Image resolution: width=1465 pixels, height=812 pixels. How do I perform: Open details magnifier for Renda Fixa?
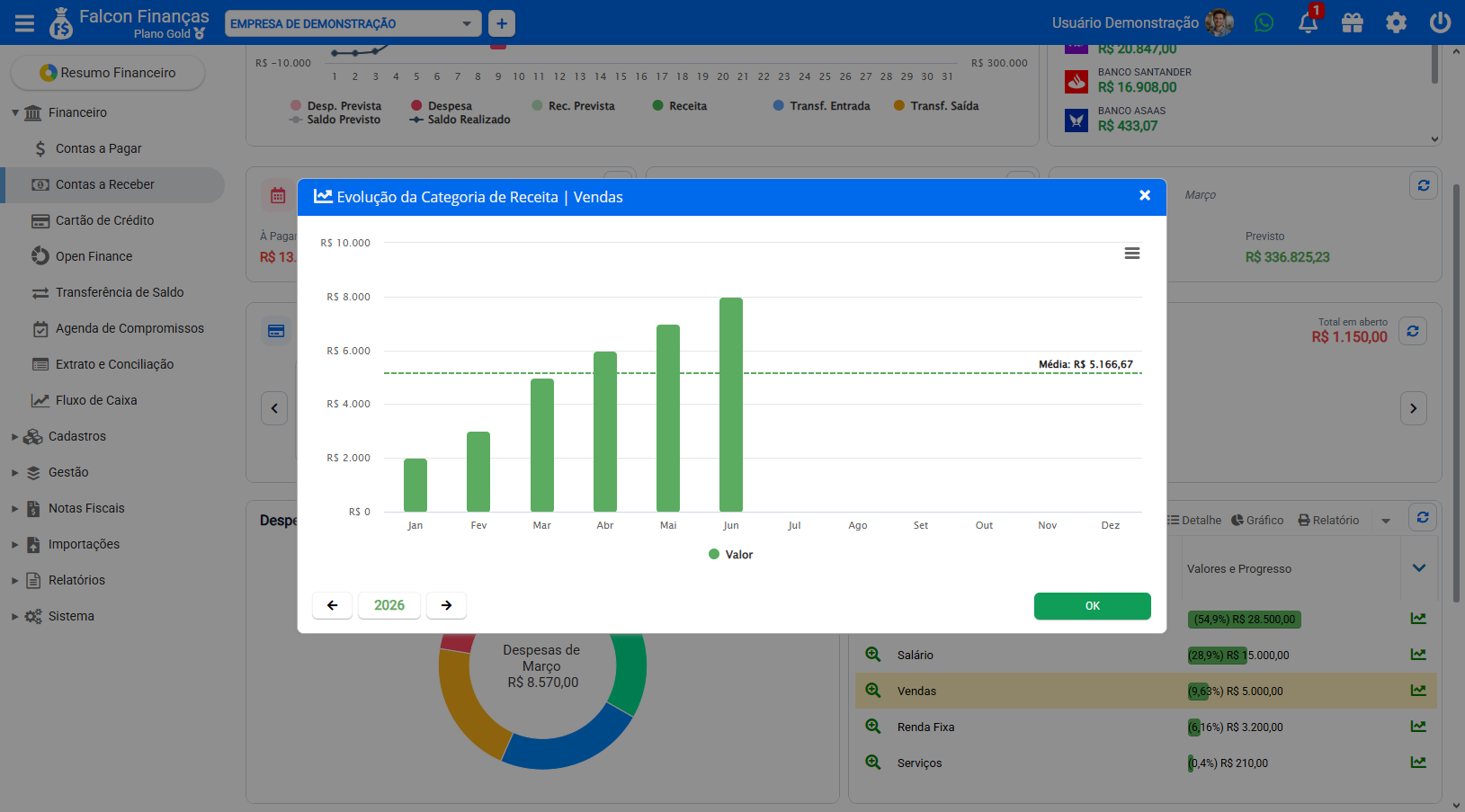[872, 727]
